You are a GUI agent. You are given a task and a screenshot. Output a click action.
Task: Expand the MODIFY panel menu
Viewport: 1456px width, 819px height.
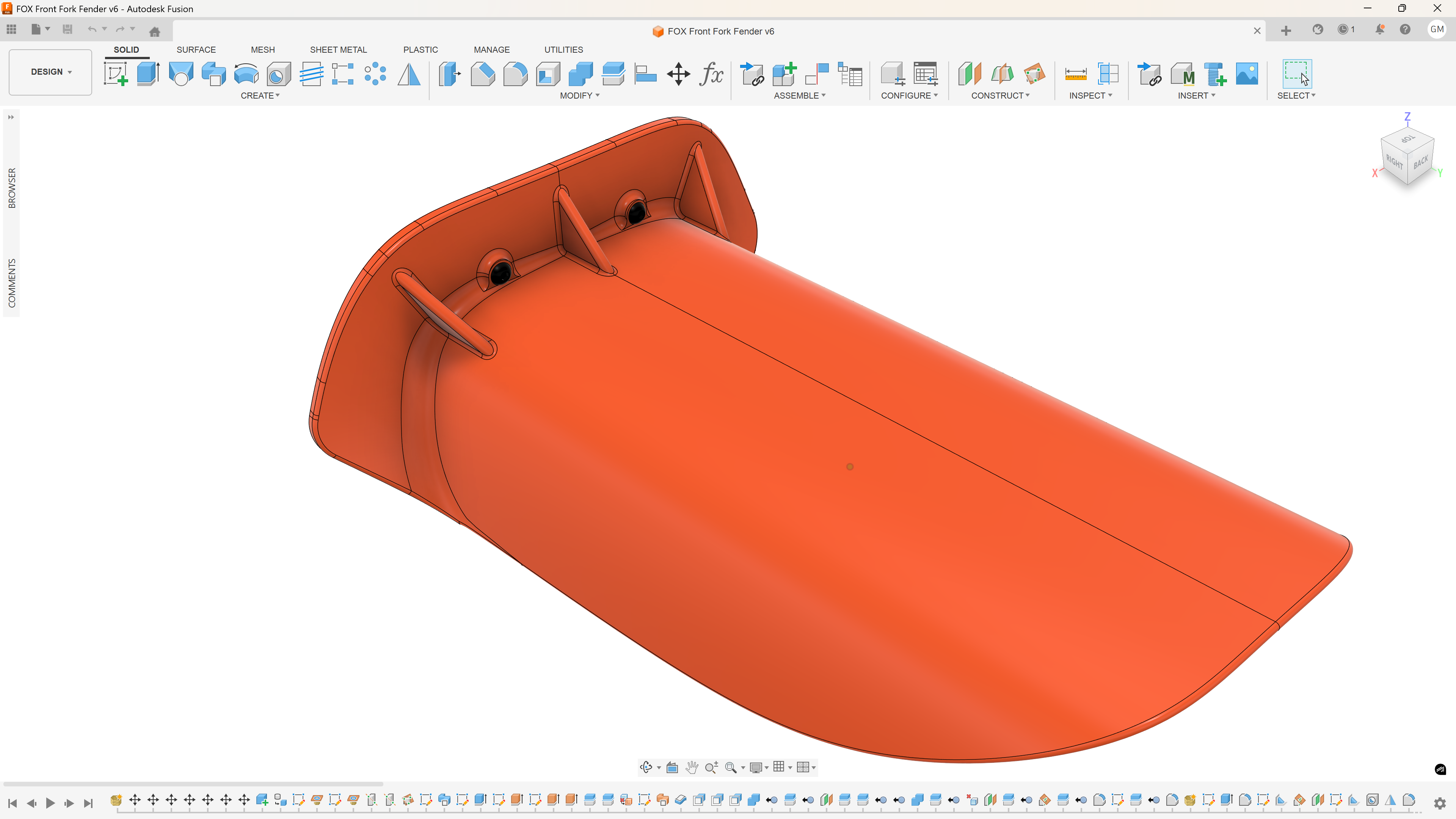[579, 96]
